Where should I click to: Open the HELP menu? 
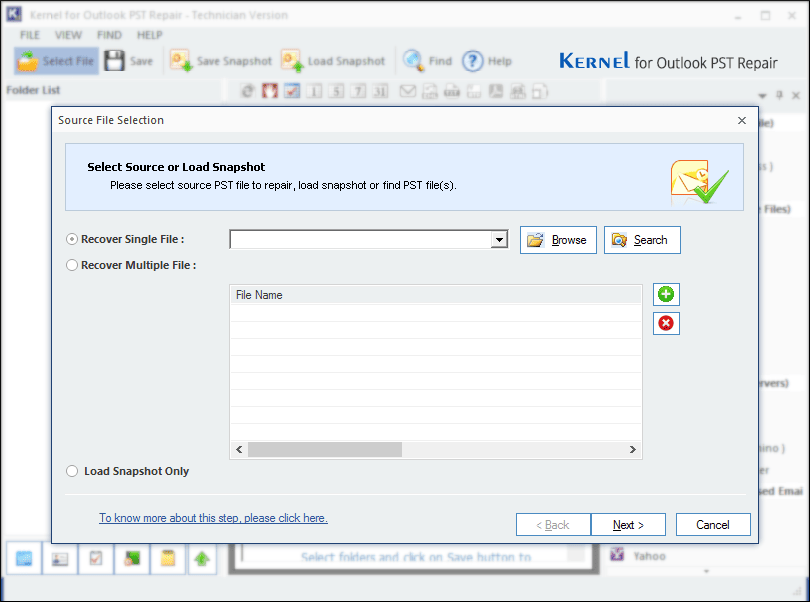(x=150, y=35)
